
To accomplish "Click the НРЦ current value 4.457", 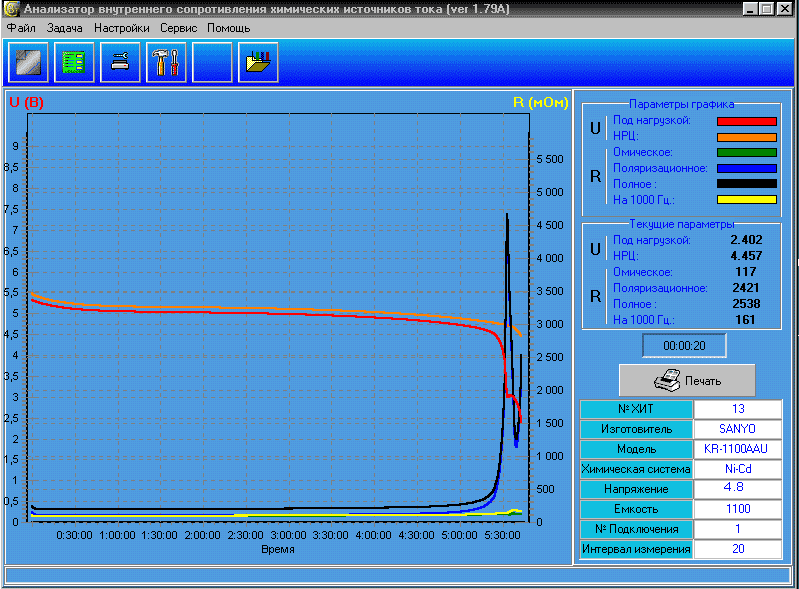I will [746, 256].
